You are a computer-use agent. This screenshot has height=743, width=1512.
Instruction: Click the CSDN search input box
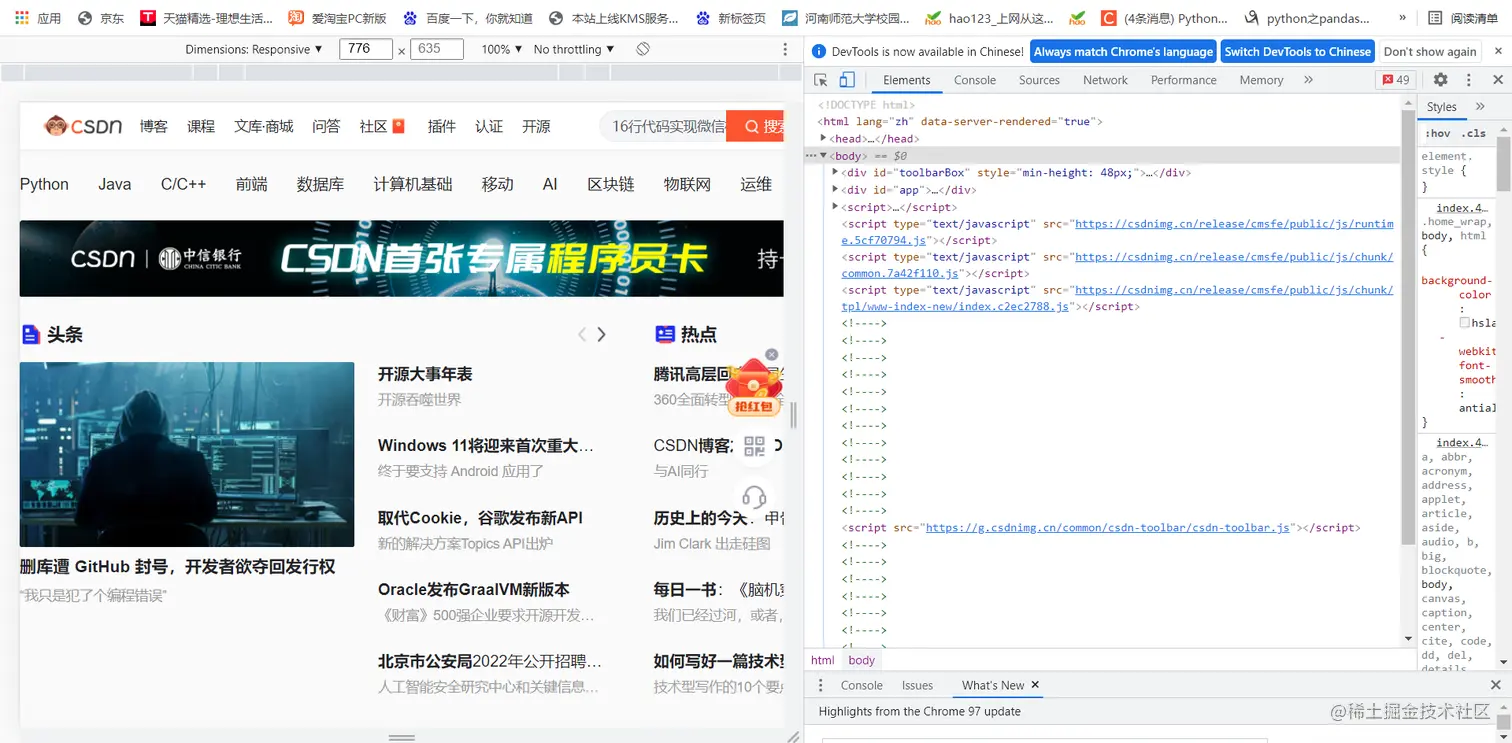(663, 126)
